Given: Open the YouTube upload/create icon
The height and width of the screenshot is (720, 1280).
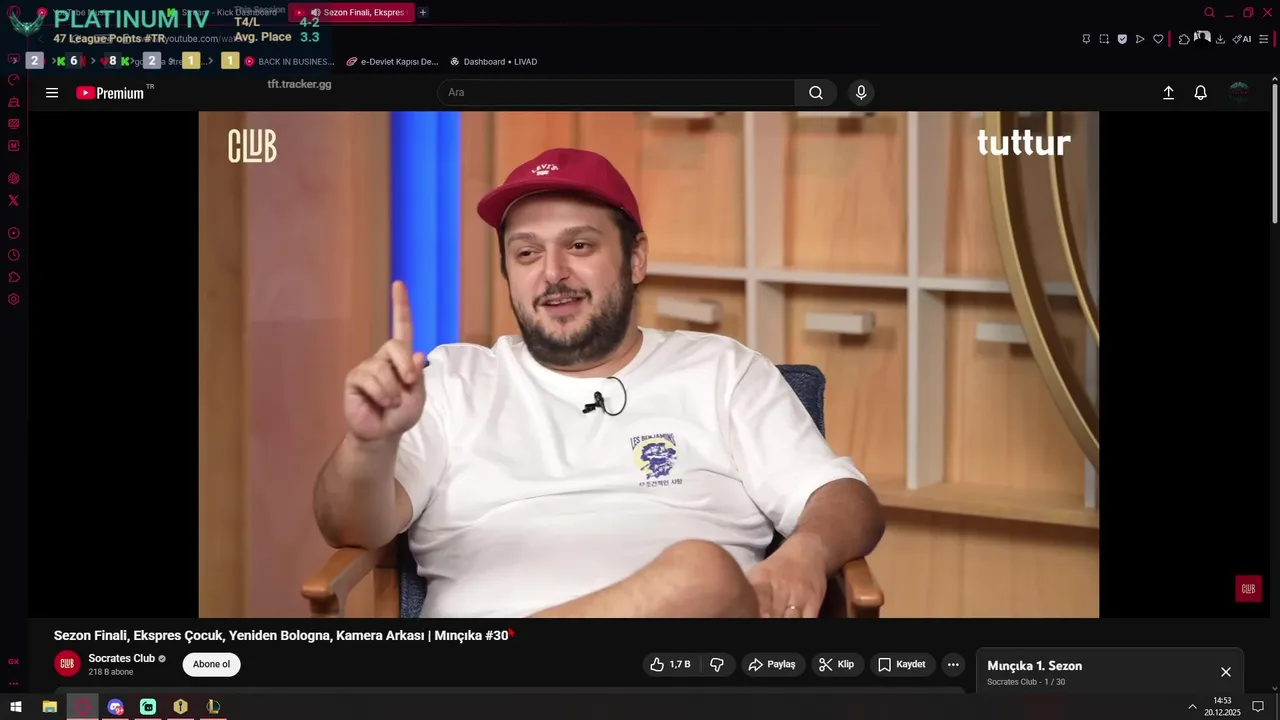Looking at the screenshot, I should 1168,93.
